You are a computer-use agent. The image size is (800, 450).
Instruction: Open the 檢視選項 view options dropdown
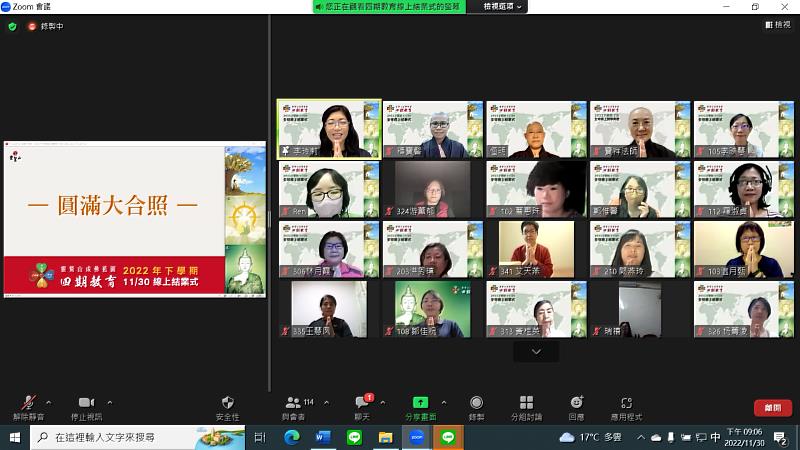point(503,6)
